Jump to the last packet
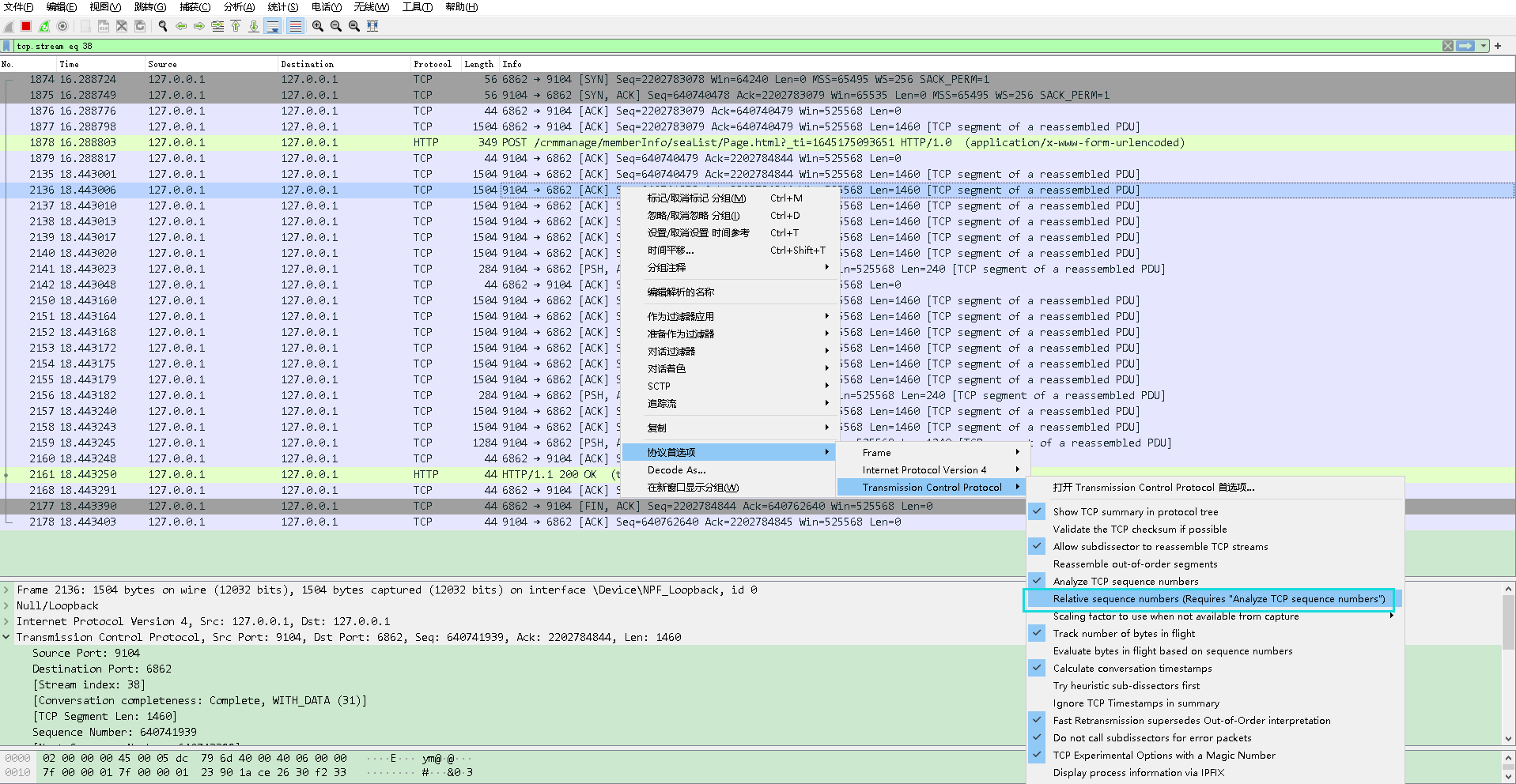The image size is (1516, 784). click(254, 26)
